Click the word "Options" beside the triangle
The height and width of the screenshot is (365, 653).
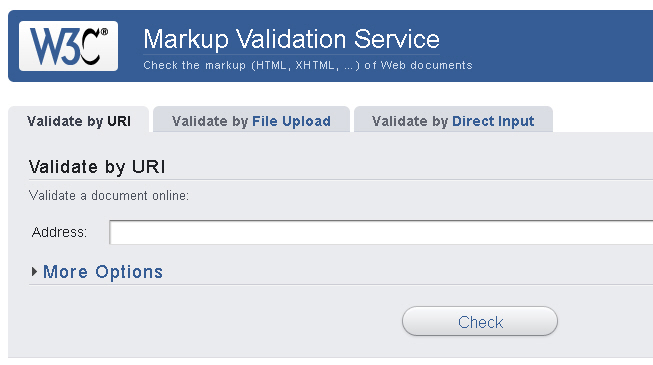pyautogui.click(x=129, y=272)
